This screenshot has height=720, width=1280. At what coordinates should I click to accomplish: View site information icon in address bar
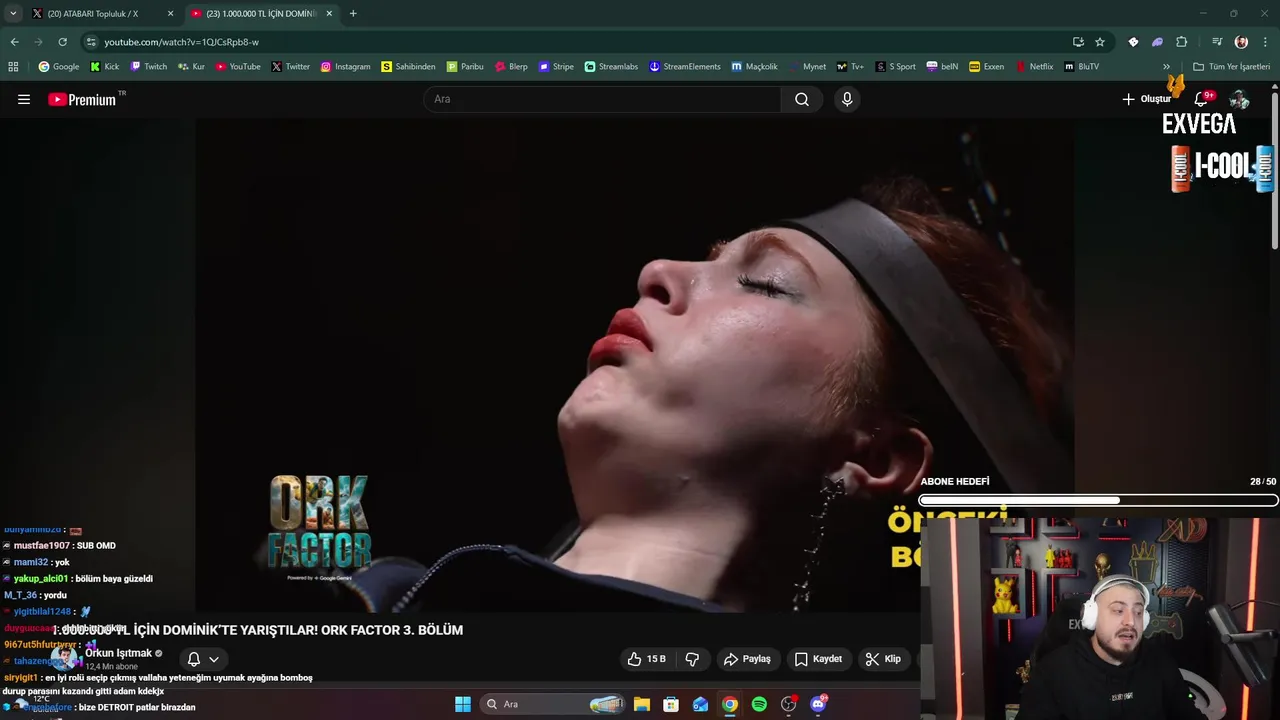[91, 42]
